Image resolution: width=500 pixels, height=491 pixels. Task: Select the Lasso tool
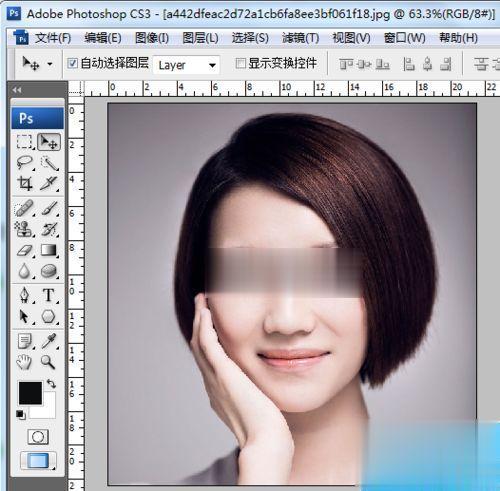(x=25, y=163)
